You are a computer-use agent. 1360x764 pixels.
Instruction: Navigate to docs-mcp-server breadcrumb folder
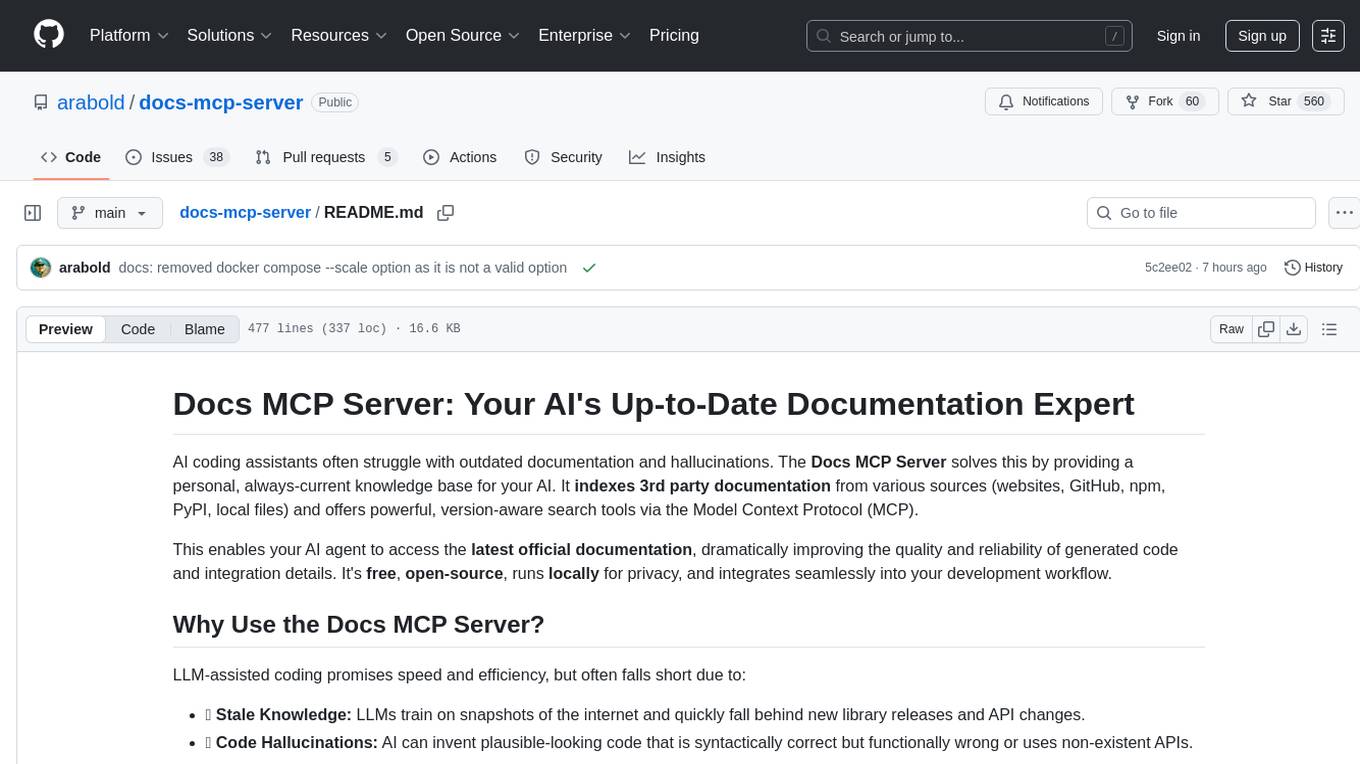(x=245, y=212)
